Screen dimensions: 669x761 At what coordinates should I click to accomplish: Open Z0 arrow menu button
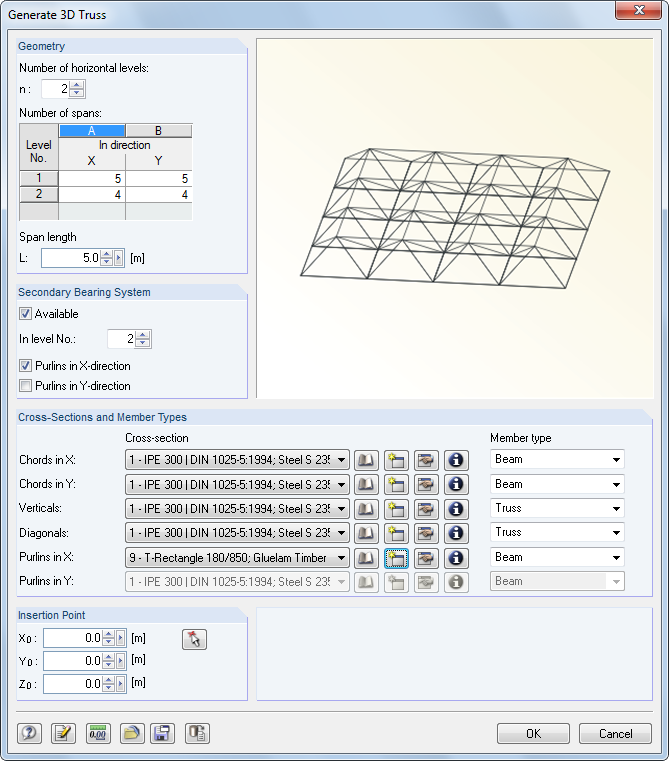120,683
